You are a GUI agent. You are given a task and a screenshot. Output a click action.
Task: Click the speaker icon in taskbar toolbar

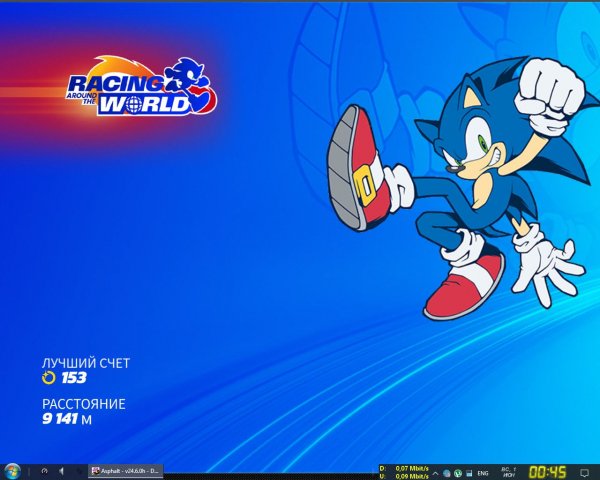click(62, 471)
